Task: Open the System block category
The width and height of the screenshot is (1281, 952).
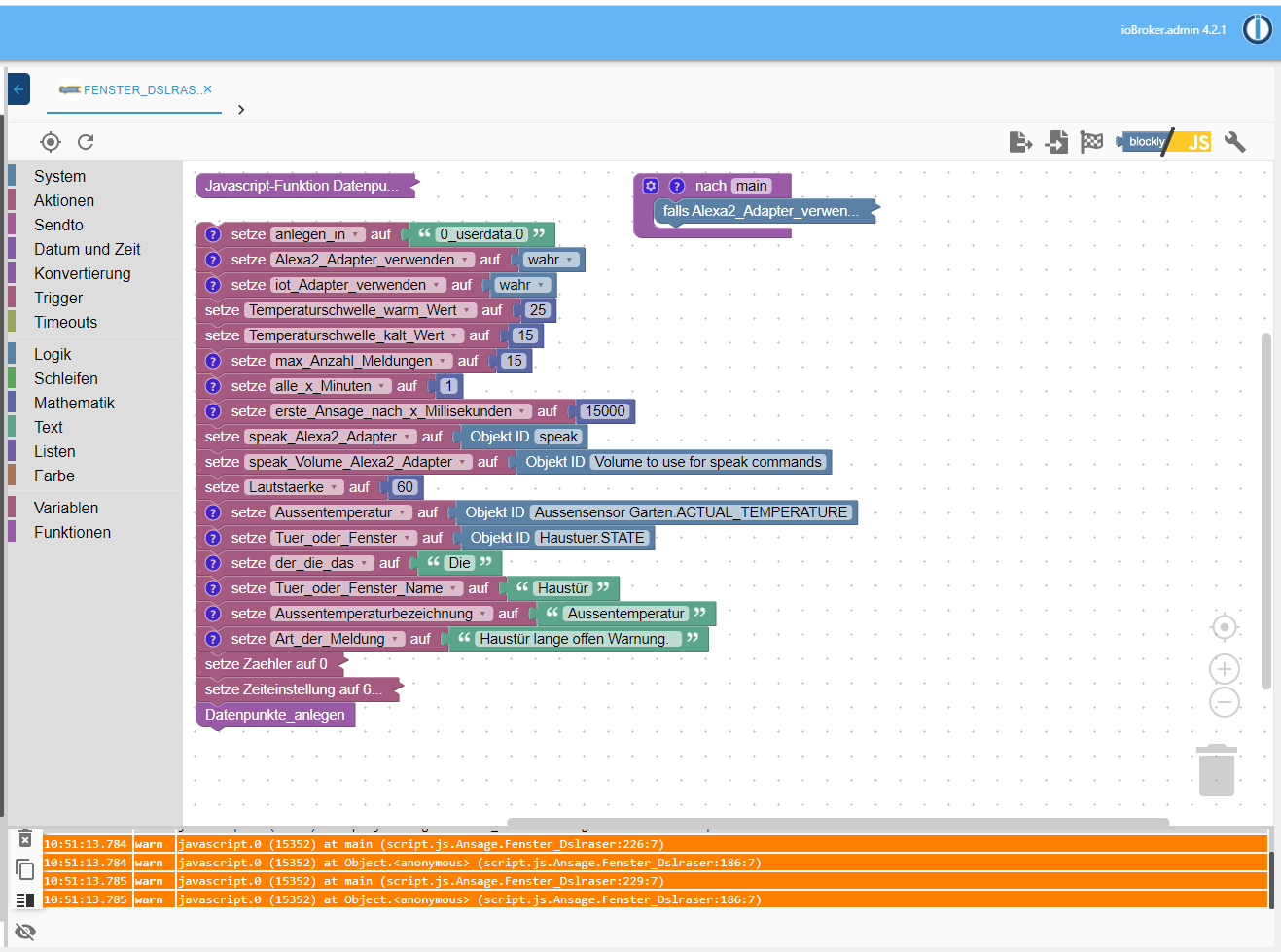Action: pyautogui.click(x=59, y=176)
